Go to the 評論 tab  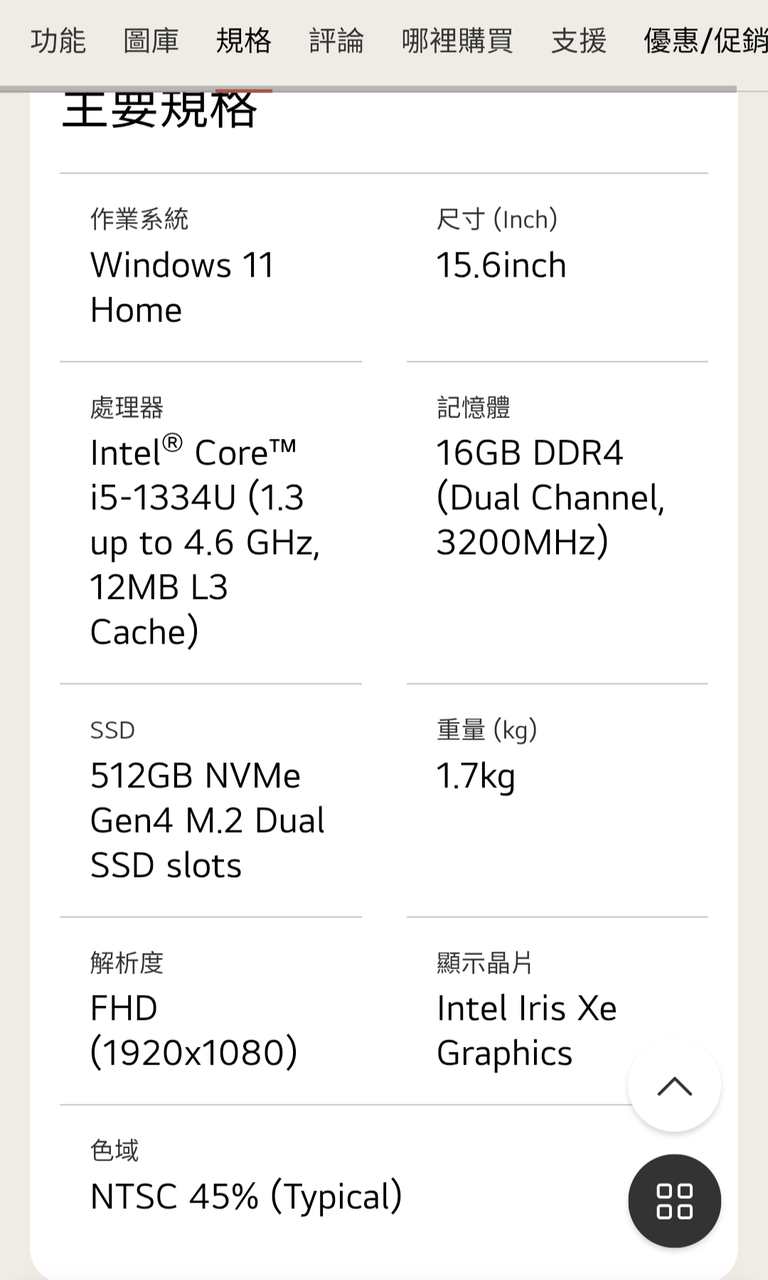[336, 41]
